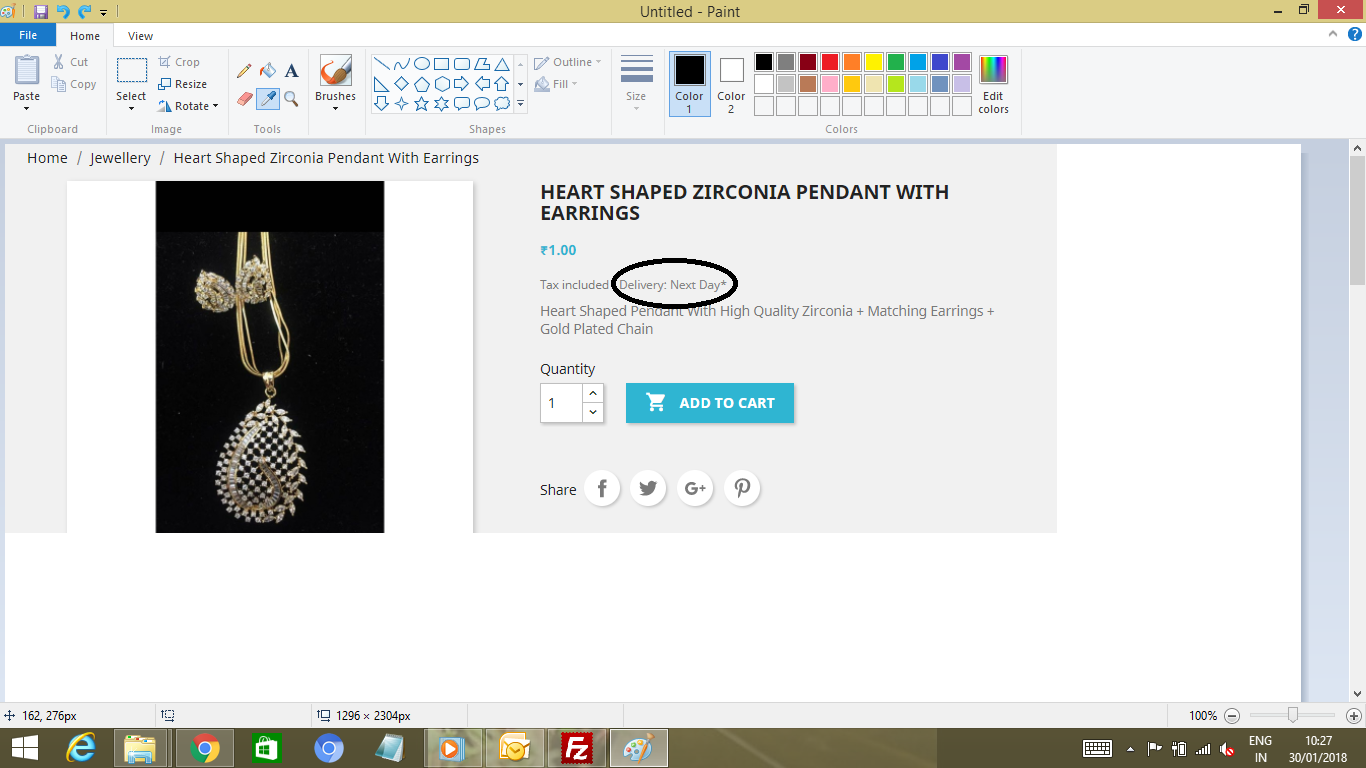Viewport: 1366px width, 768px height.
Task: Select the Text tool
Action: (x=291, y=71)
